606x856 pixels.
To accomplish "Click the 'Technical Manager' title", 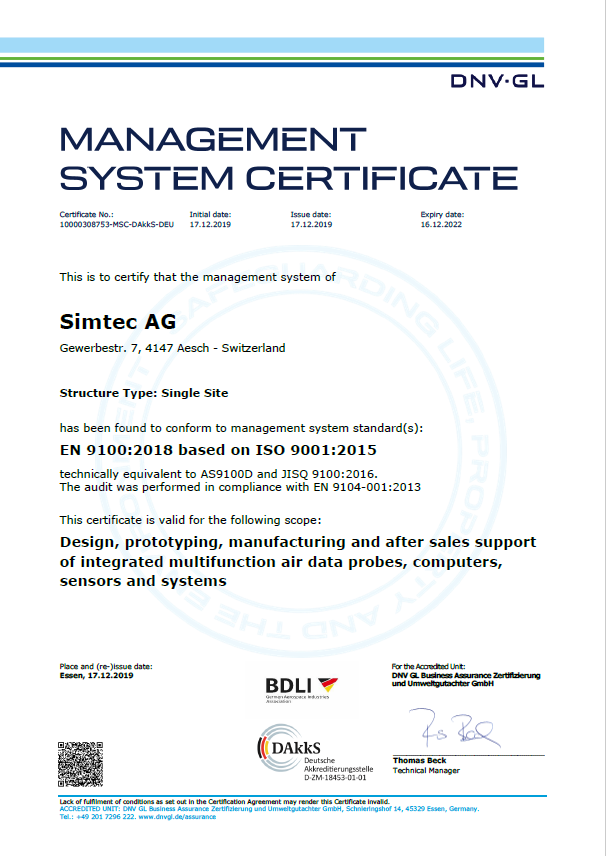I will 426,770.
